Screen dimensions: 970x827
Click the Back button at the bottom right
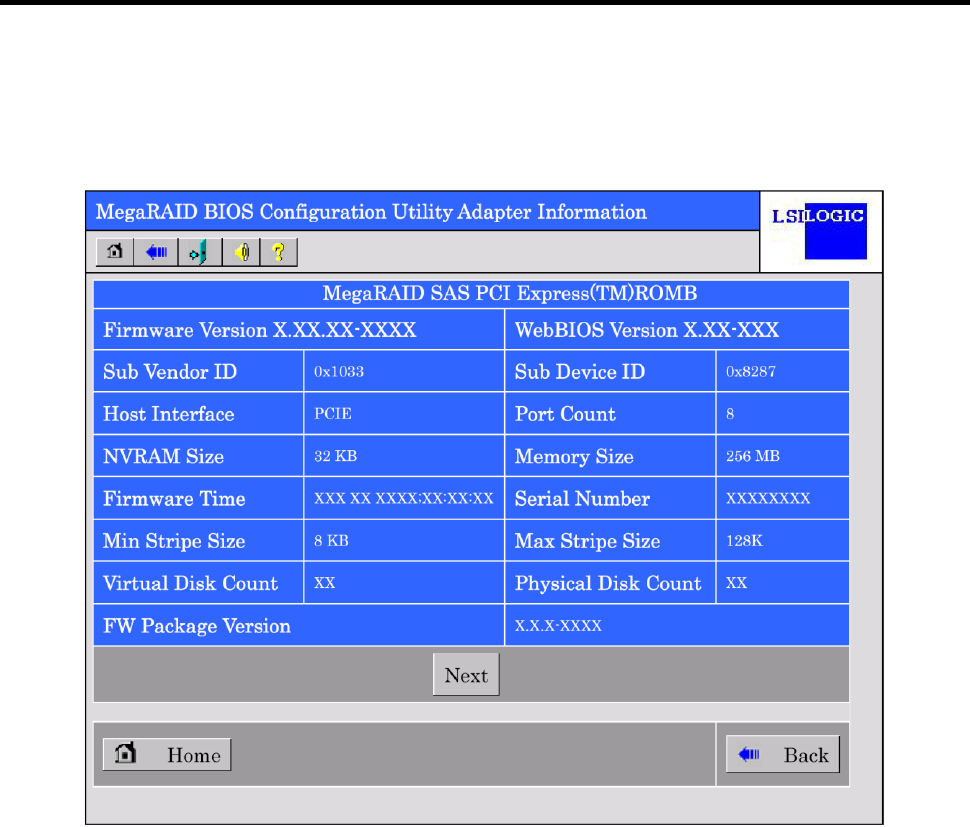783,755
